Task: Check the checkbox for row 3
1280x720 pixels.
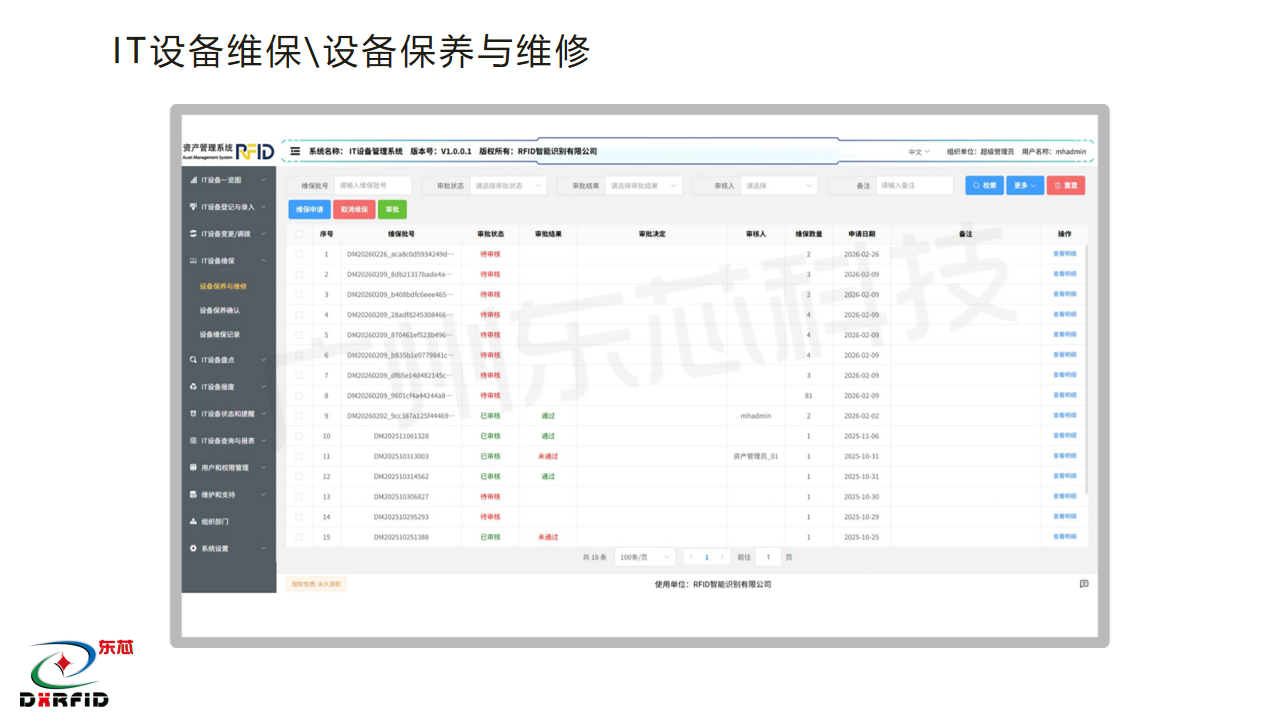Action: [298, 295]
